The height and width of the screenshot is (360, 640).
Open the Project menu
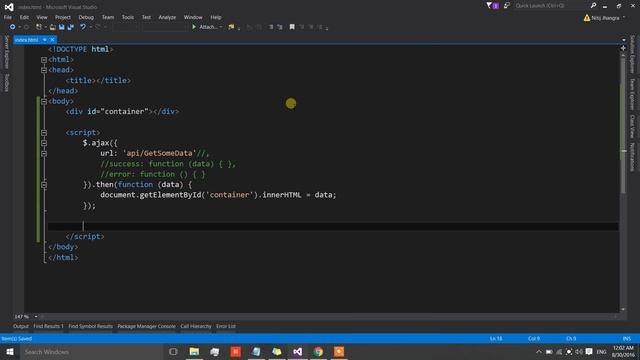(63, 17)
